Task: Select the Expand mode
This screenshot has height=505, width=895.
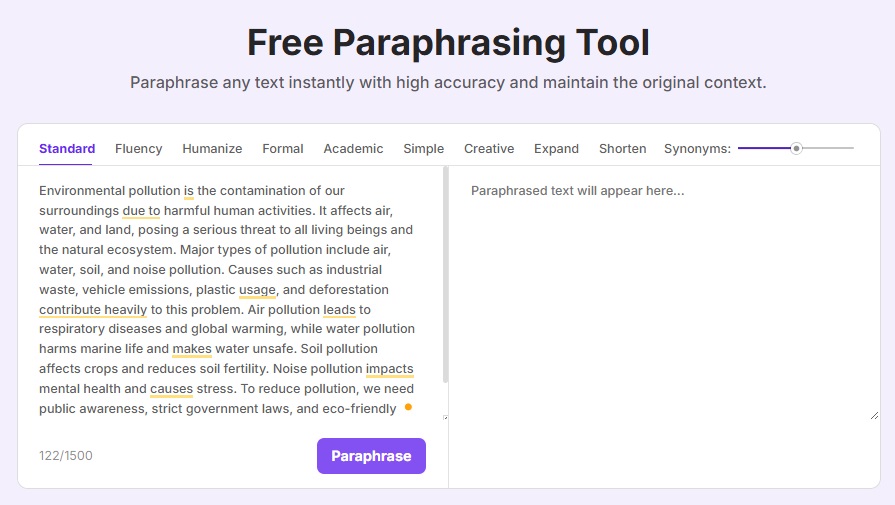Action: coord(557,149)
